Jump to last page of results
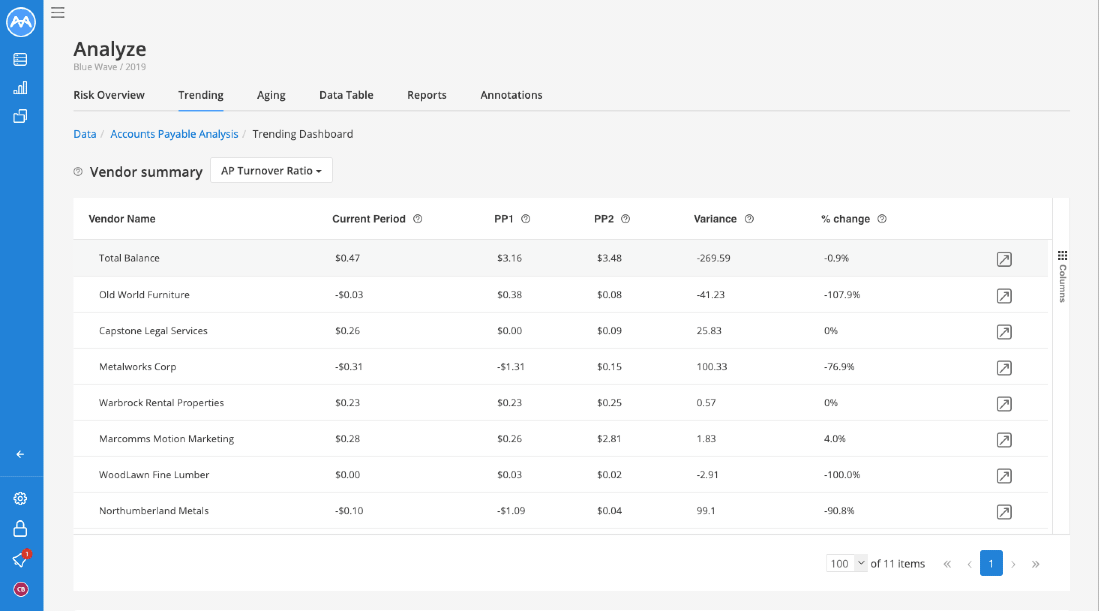Image resolution: width=1099 pixels, height=611 pixels. coord(1035,563)
